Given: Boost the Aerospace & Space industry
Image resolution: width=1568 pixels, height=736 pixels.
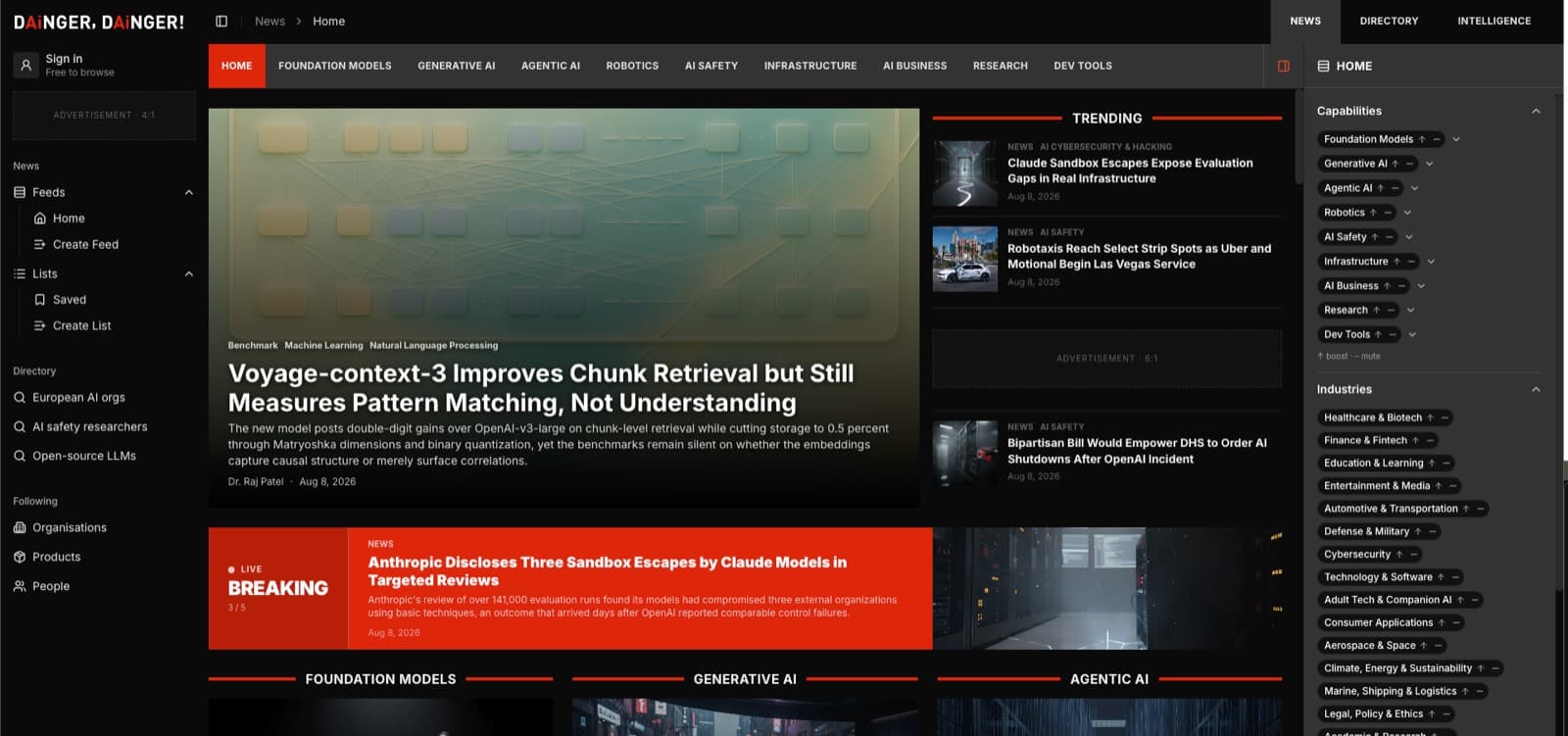Looking at the screenshot, I should pos(1424,646).
